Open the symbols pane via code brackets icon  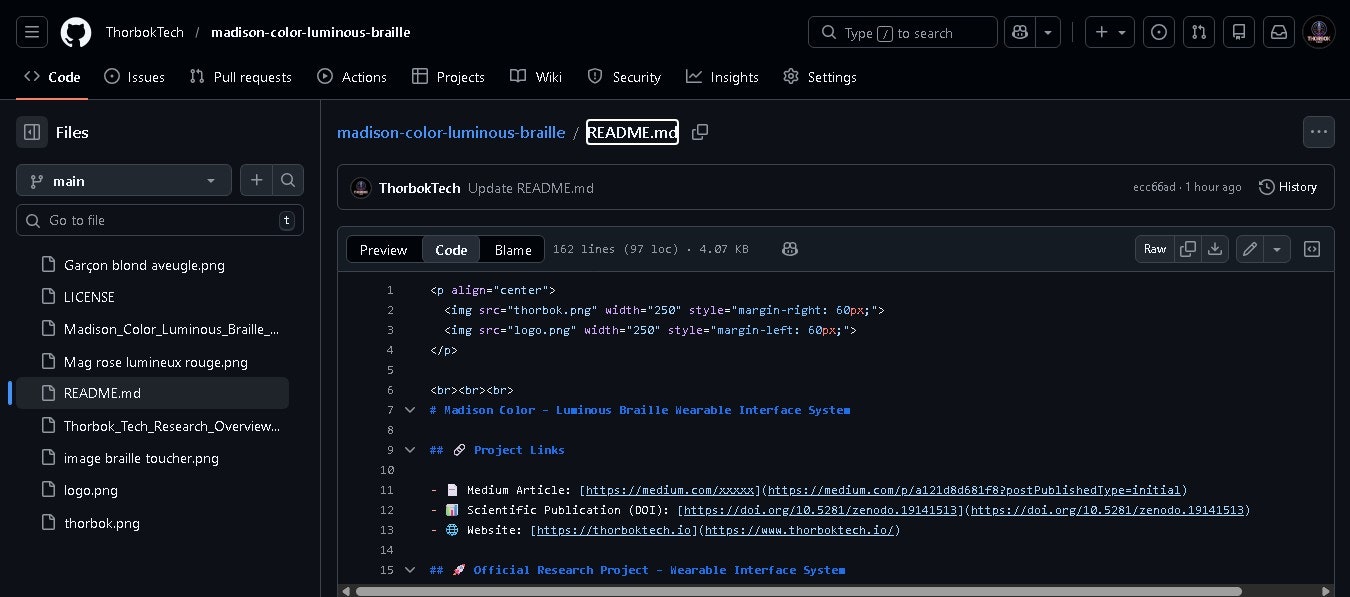[1312, 249]
